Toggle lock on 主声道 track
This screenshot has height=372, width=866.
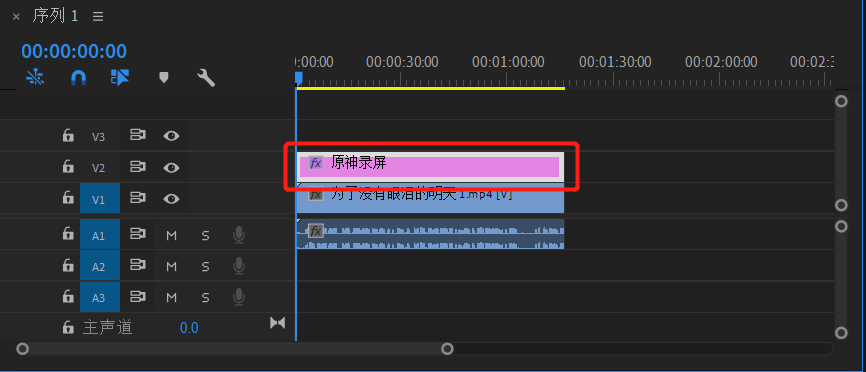(68, 327)
